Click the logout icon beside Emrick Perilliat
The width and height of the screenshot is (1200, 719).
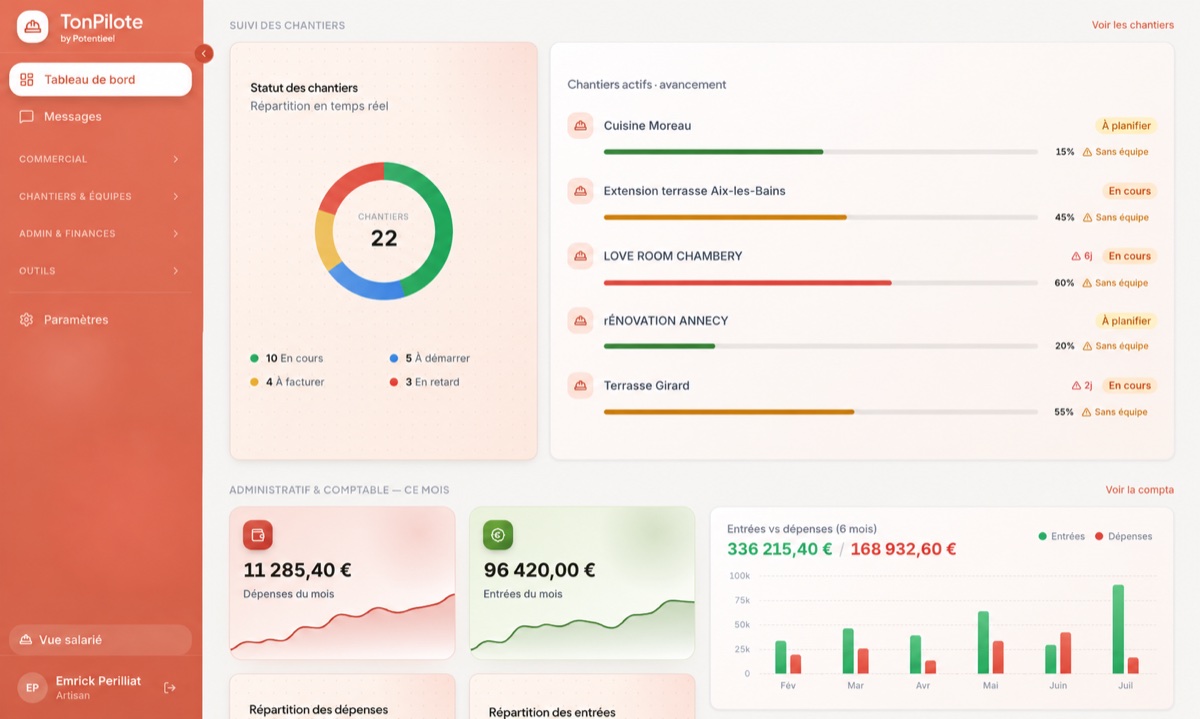[170, 687]
